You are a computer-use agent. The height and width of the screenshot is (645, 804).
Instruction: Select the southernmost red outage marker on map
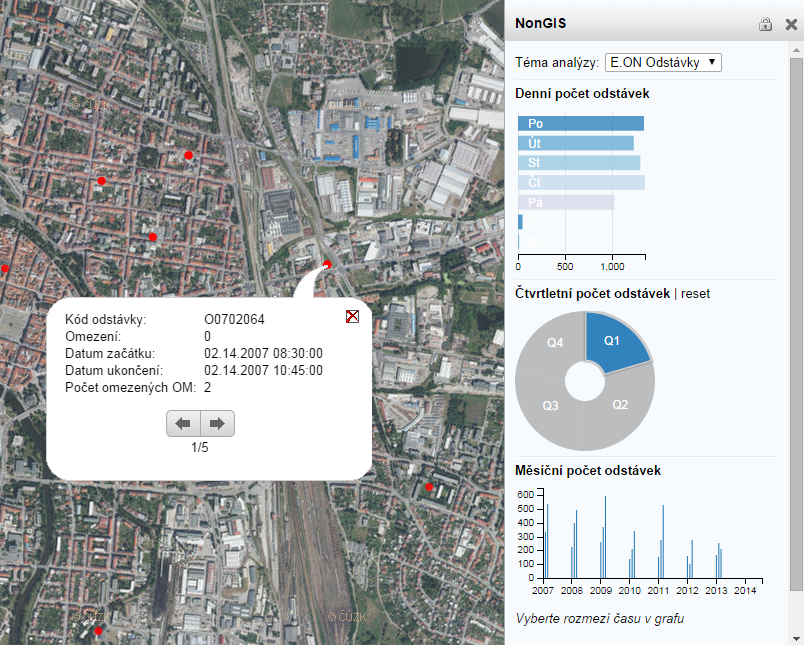(98, 631)
